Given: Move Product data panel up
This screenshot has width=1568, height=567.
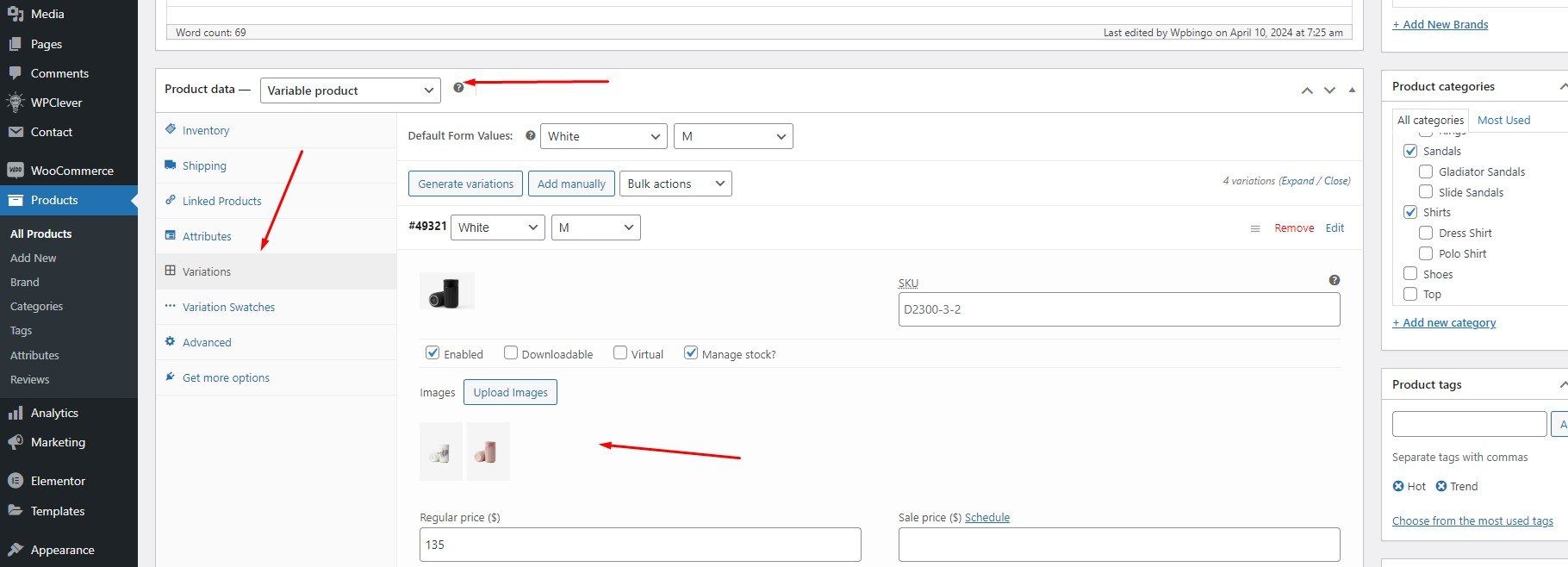Looking at the screenshot, I should click(1307, 90).
